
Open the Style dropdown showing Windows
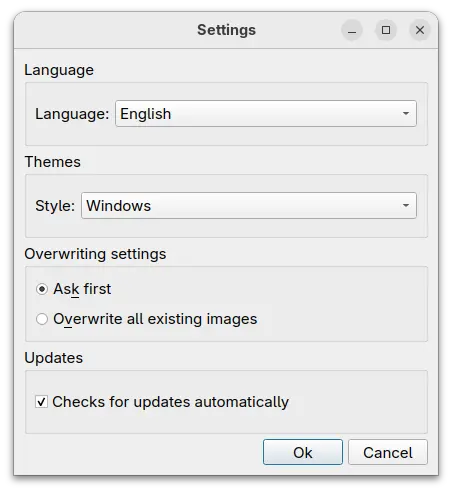pos(249,206)
